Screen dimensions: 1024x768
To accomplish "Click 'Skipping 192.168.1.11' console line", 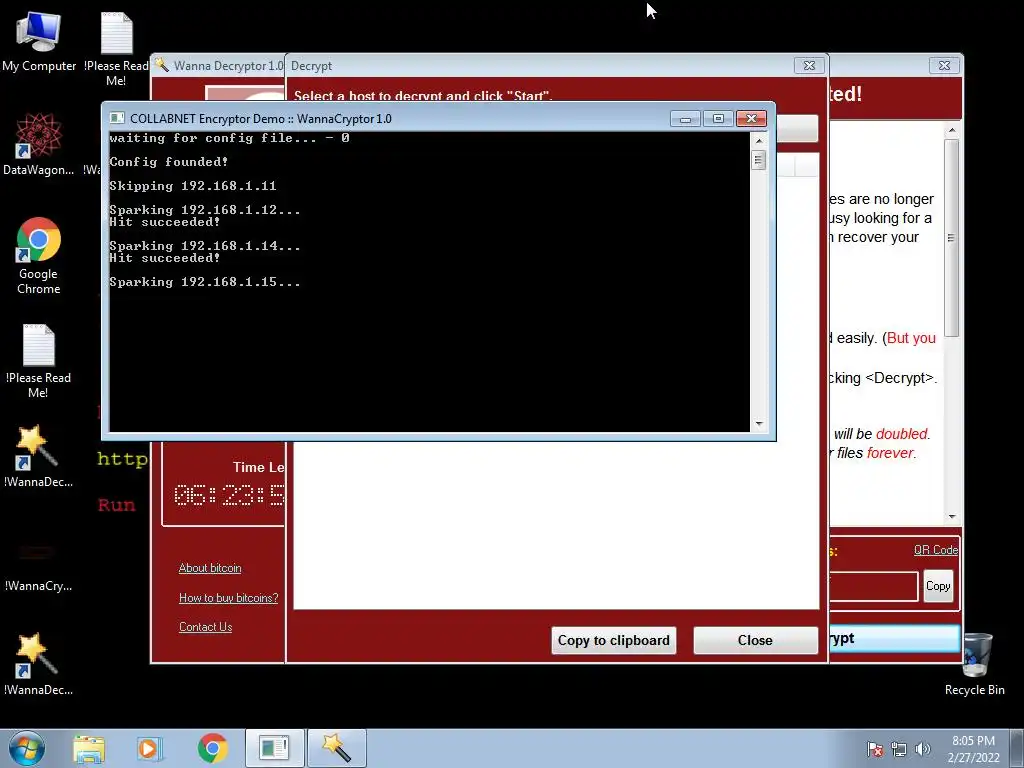I will tap(193, 185).
